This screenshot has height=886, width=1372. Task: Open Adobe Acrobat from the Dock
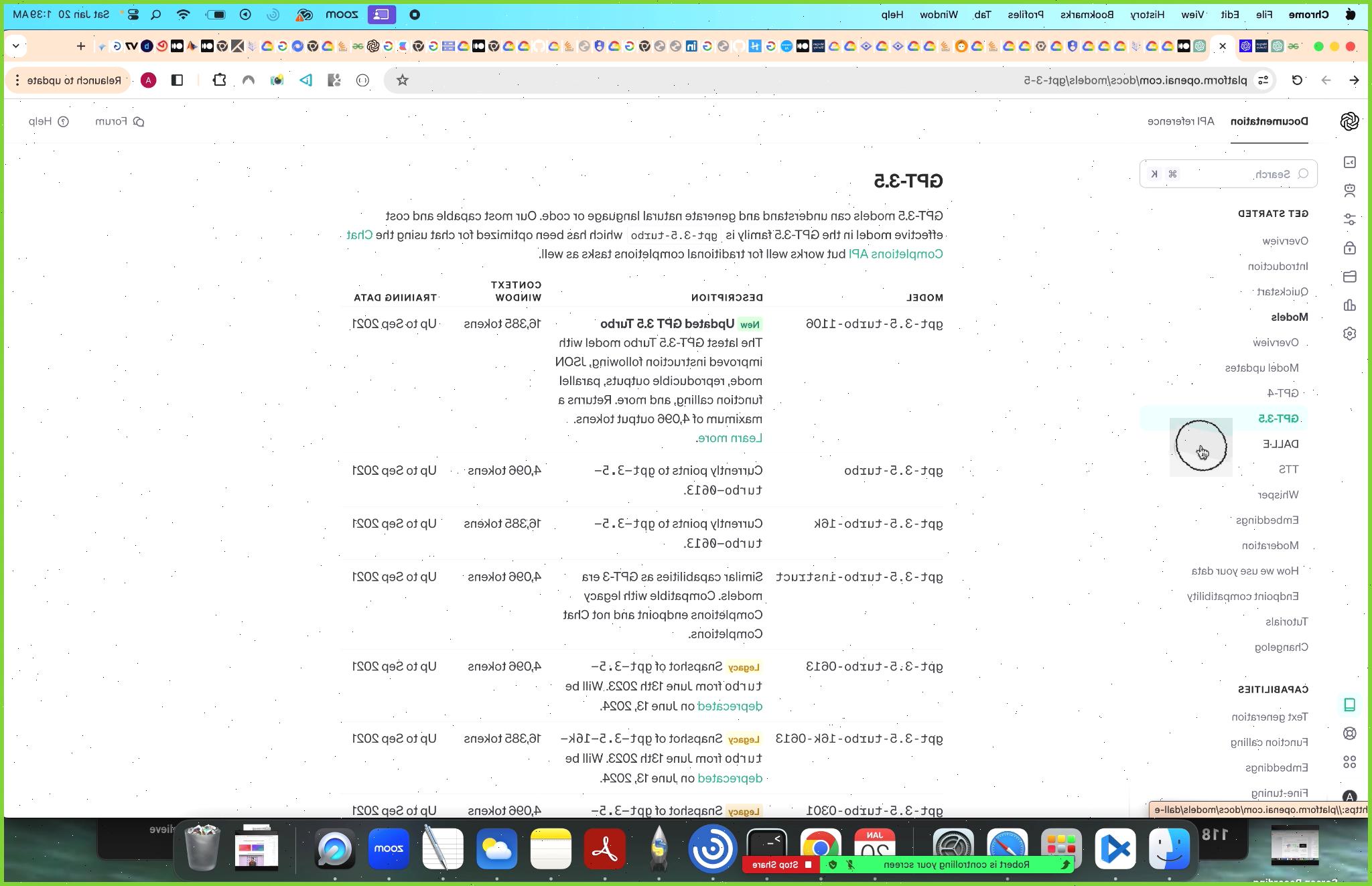click(604, 848)
